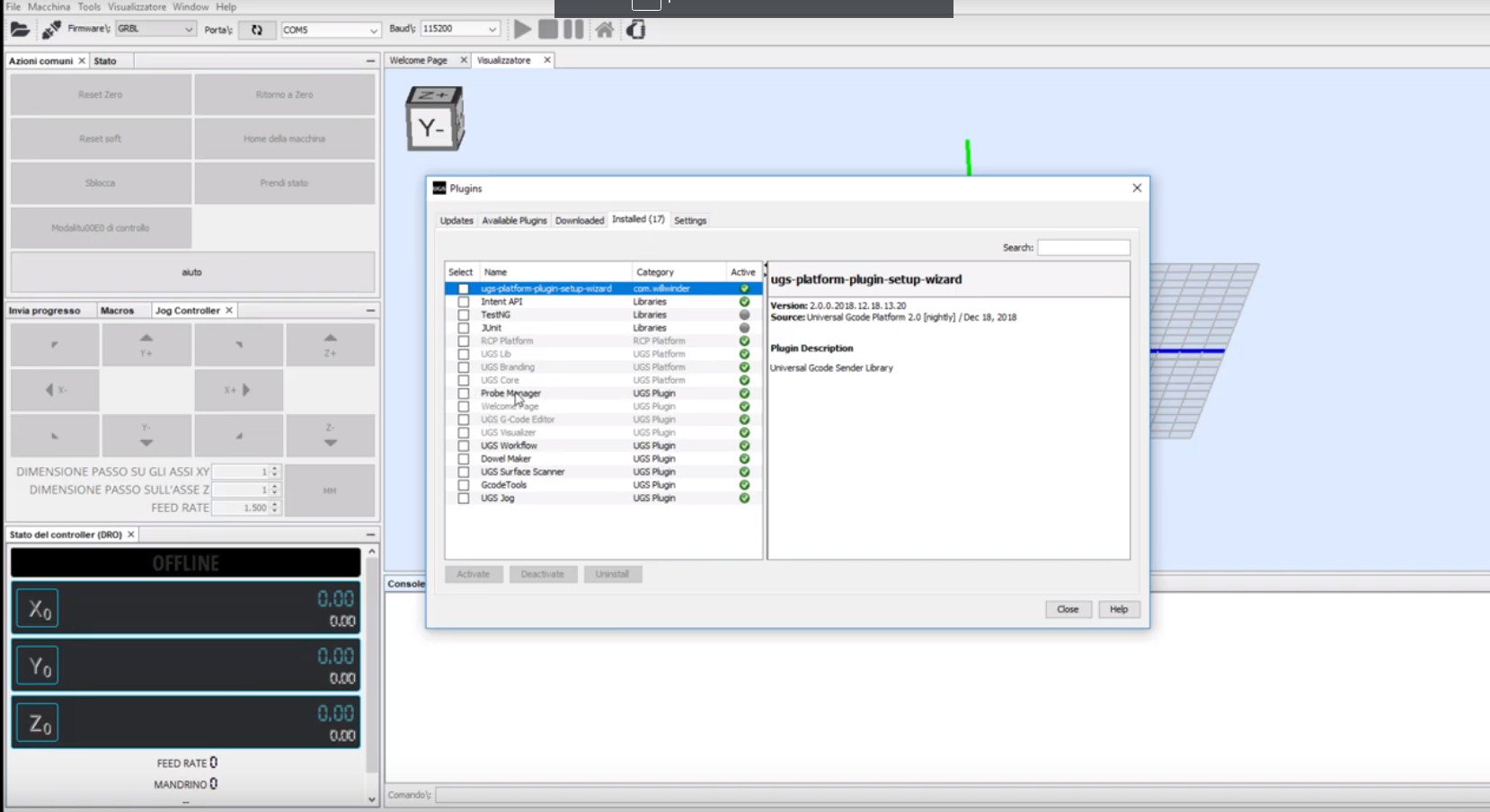Jog left with the X- arrow button
Image resolution: width=1490 pixels, height=812 pixels.
tap(54, 390)
